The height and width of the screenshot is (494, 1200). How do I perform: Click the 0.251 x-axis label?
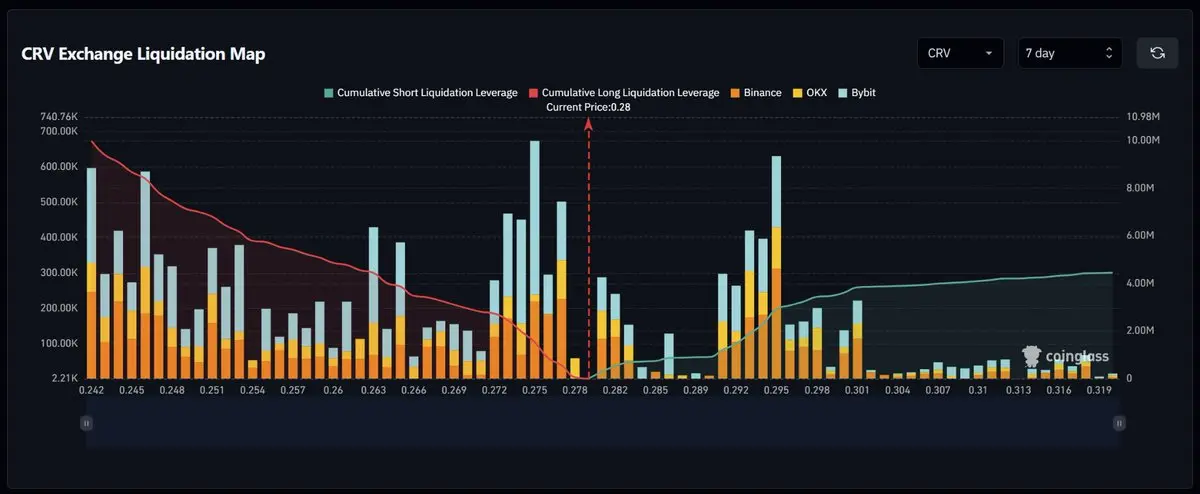pyautogui.click(x=212, y=390)
